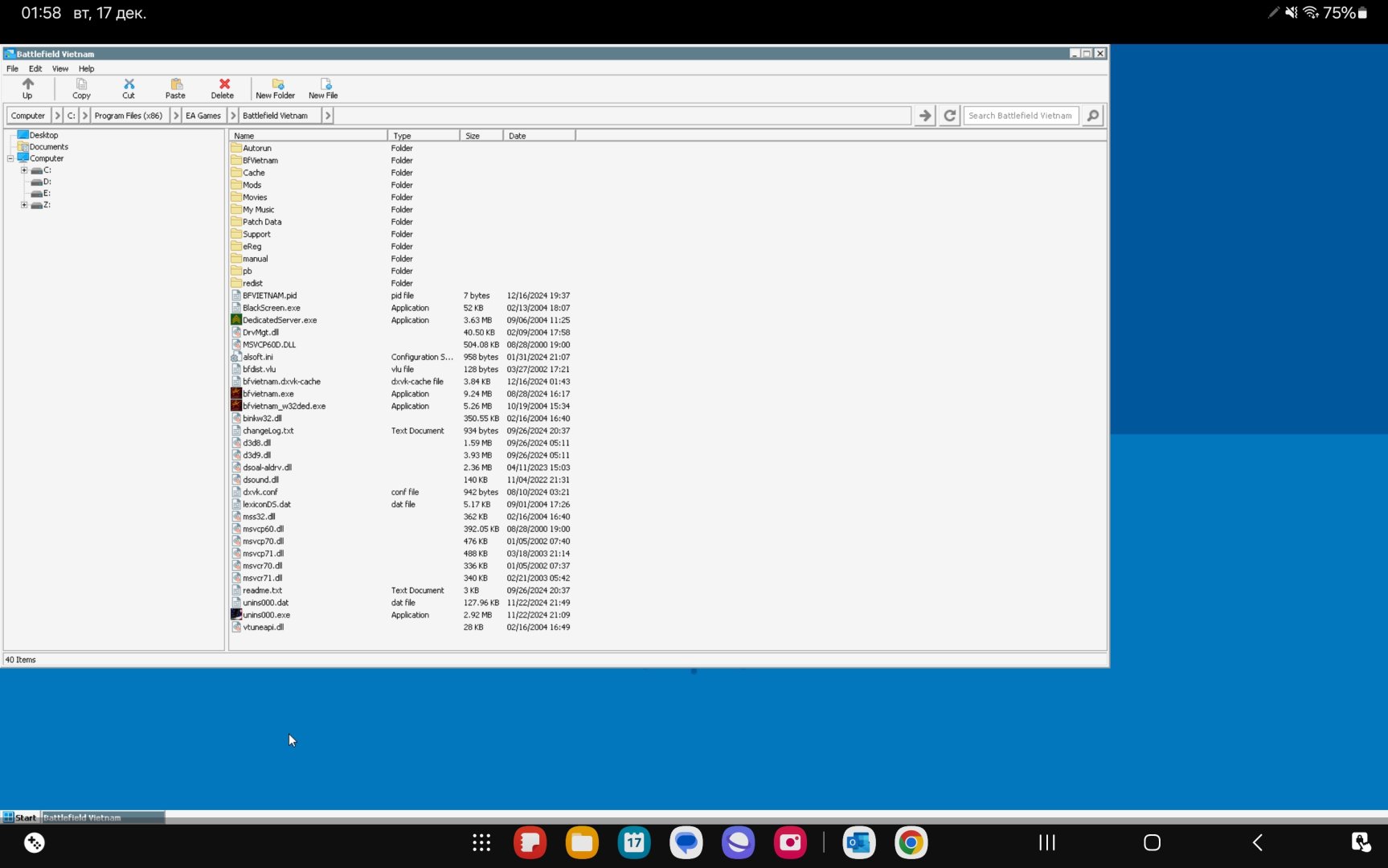Open the yellow files app in dock

(x=582, y=842)
